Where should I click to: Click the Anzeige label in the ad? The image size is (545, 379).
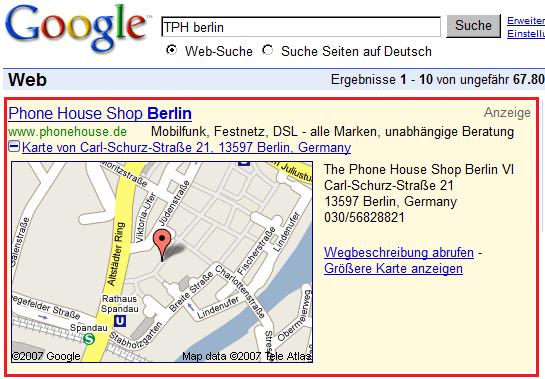[x=507, y=113]
